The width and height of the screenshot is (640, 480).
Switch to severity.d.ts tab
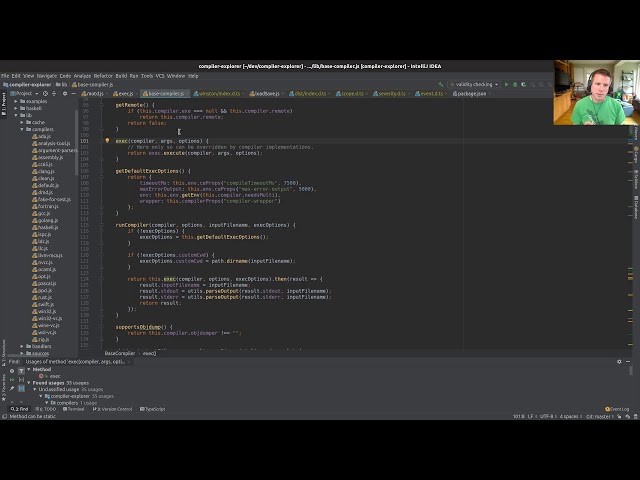[x=392, y=93]
